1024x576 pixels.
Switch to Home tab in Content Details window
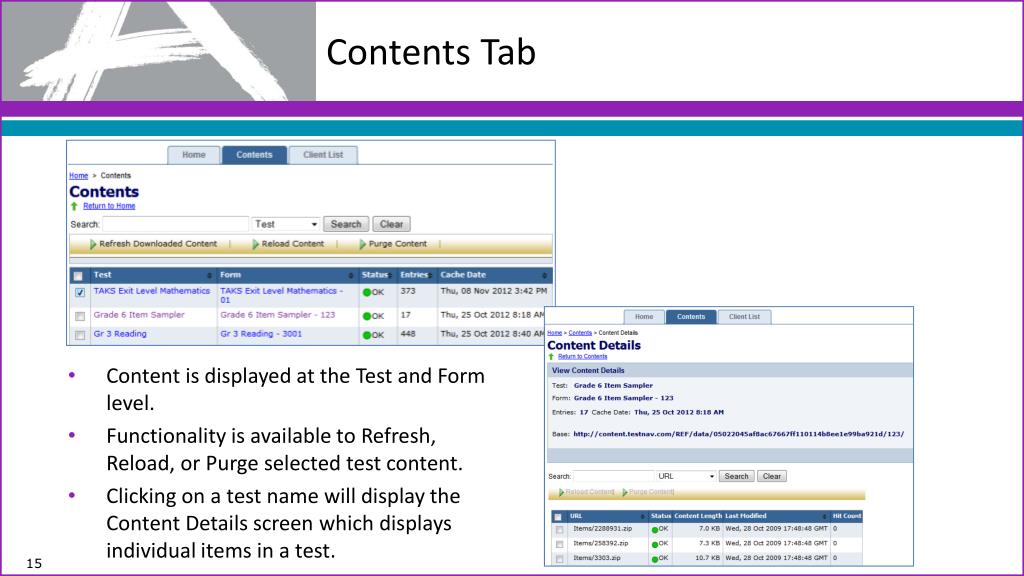(x=644, y=317)
